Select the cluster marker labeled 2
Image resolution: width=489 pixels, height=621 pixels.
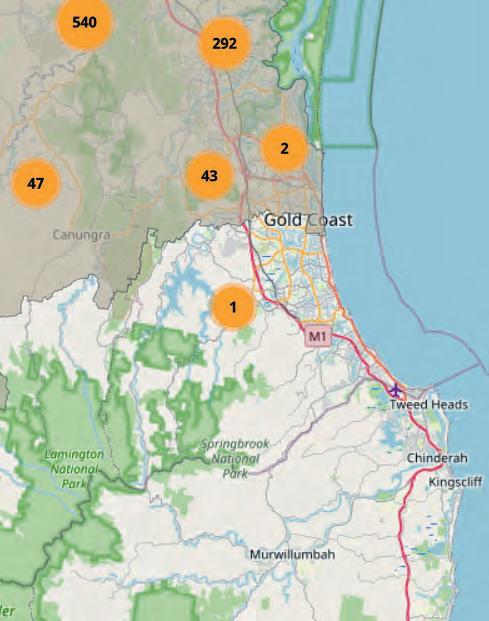(x=284, y=148)
